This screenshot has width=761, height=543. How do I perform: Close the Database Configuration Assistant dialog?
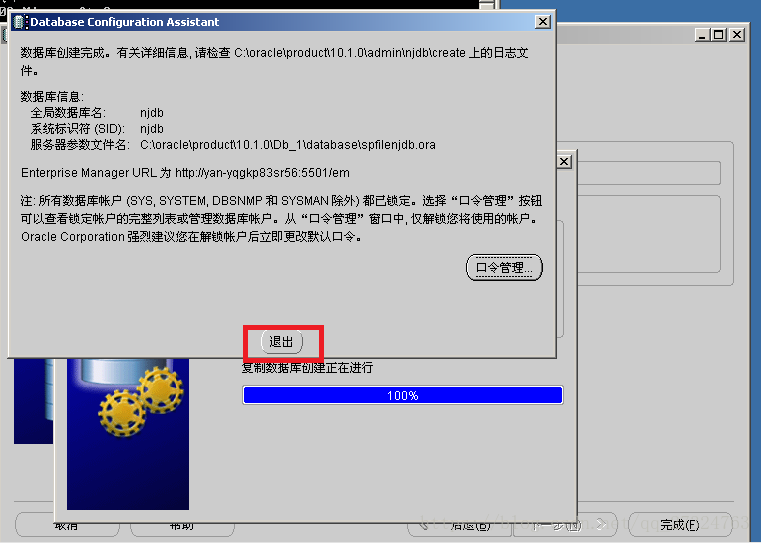coord(543,22)
